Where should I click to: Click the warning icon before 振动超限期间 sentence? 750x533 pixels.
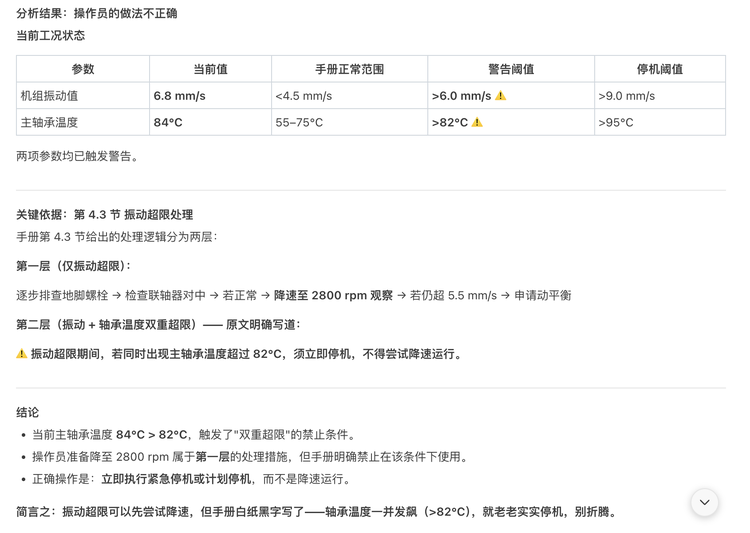pyautogui.click(x=22, y=354)
